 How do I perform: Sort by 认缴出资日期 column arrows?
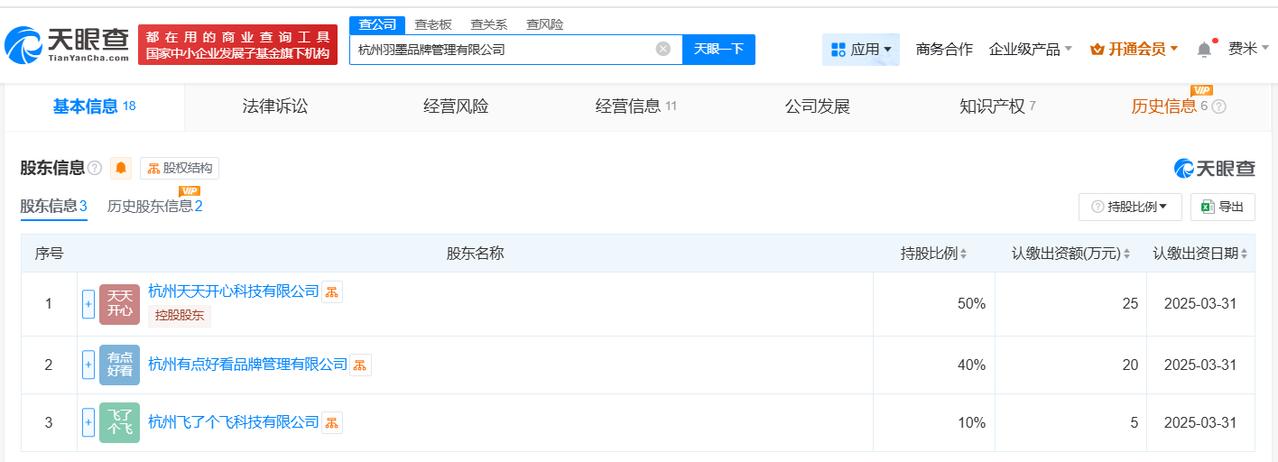(x=1245, y=254)
